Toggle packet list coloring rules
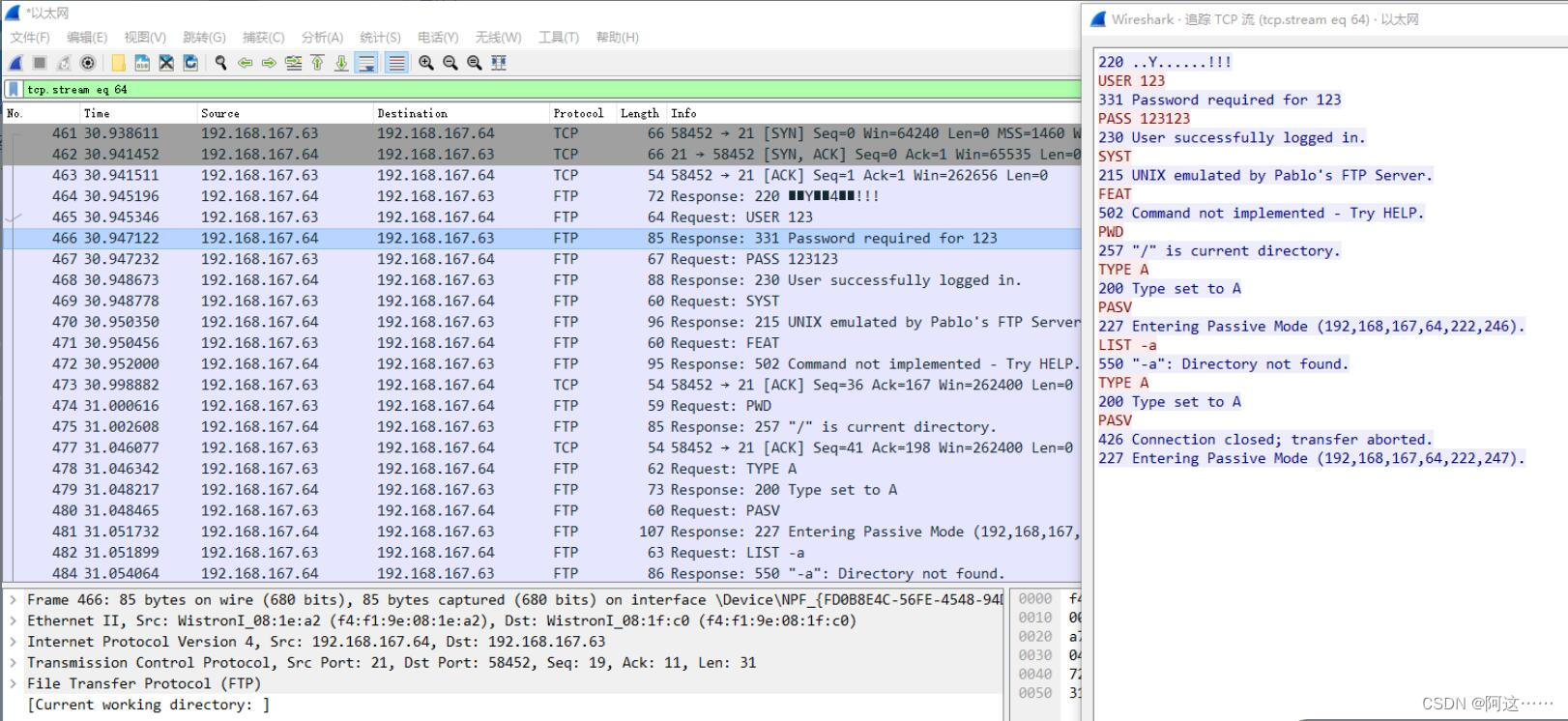 point(396,63)
